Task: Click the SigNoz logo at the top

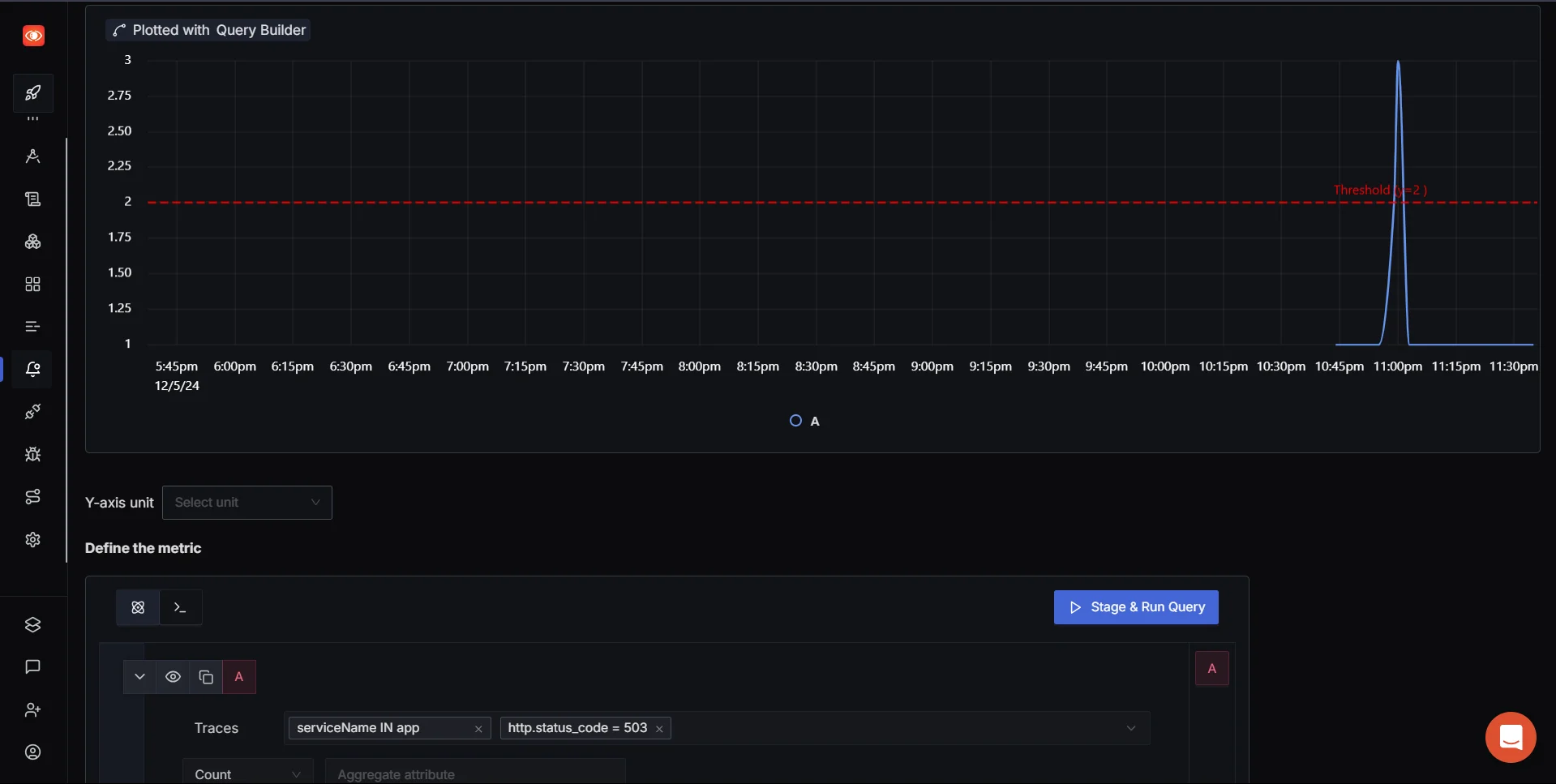Action: (x=33, y=36)
